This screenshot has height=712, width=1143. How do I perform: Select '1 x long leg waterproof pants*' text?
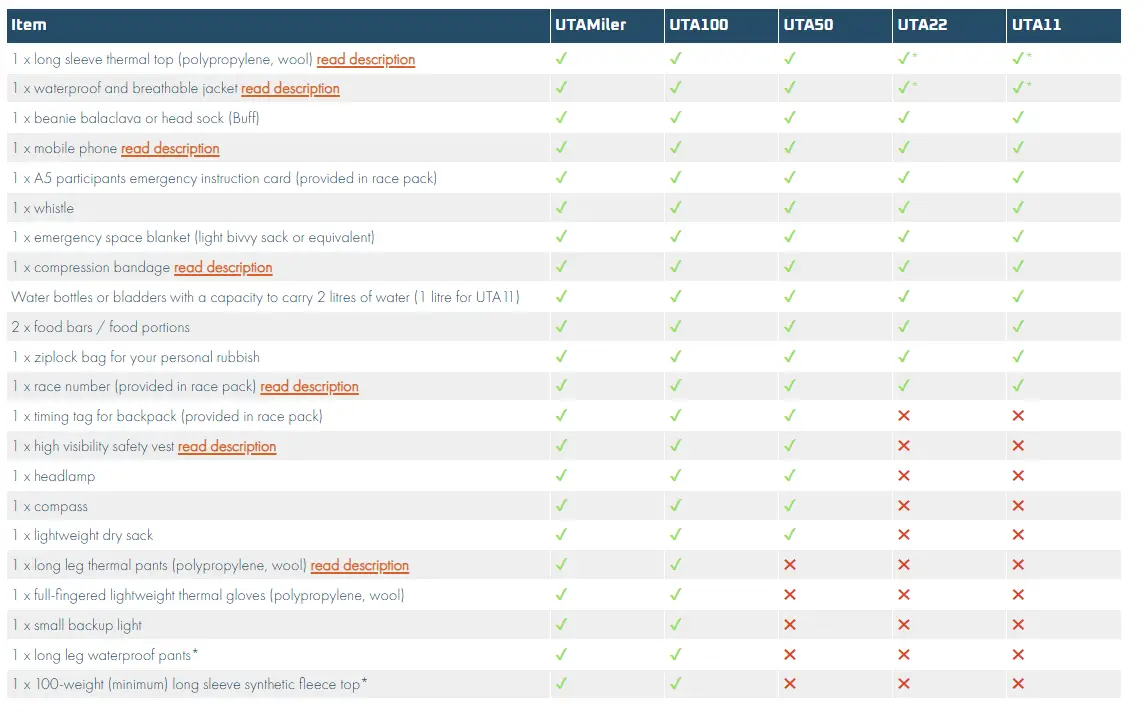click(x=105, y=655)
